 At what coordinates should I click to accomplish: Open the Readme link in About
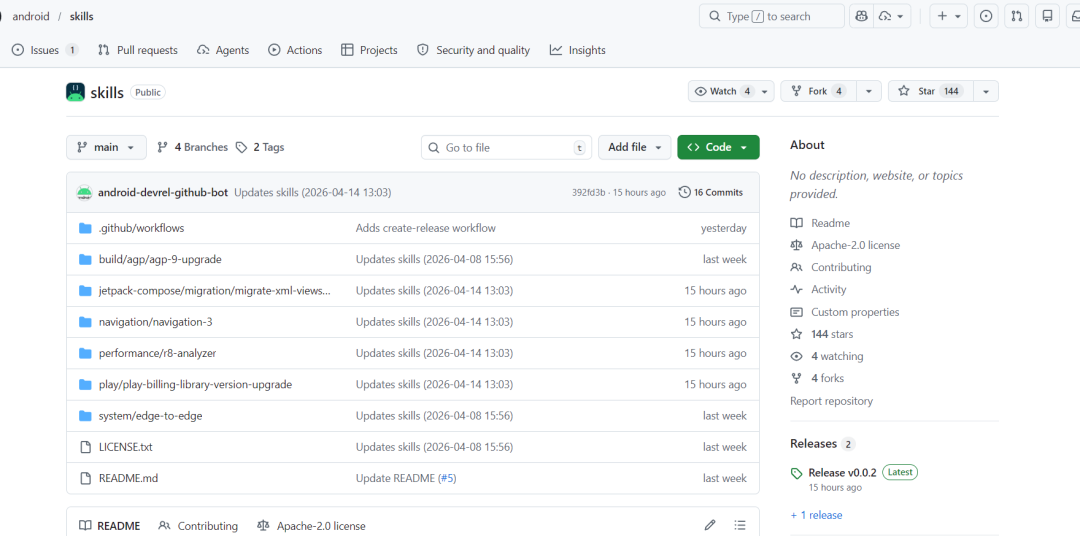pyautogui.click(x=820, y=223)
